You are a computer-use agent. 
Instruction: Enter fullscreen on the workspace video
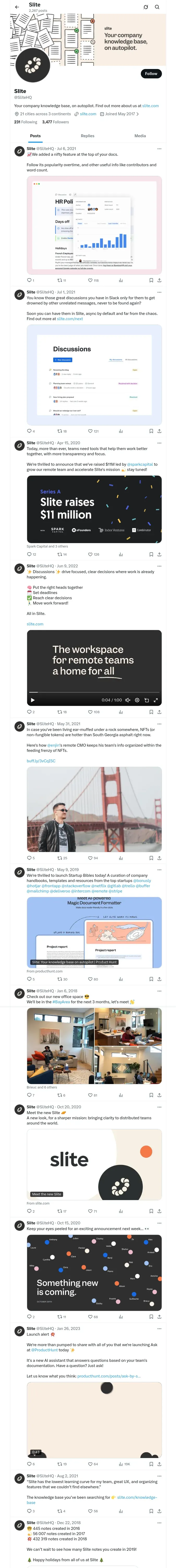click(x=155, y=700)
